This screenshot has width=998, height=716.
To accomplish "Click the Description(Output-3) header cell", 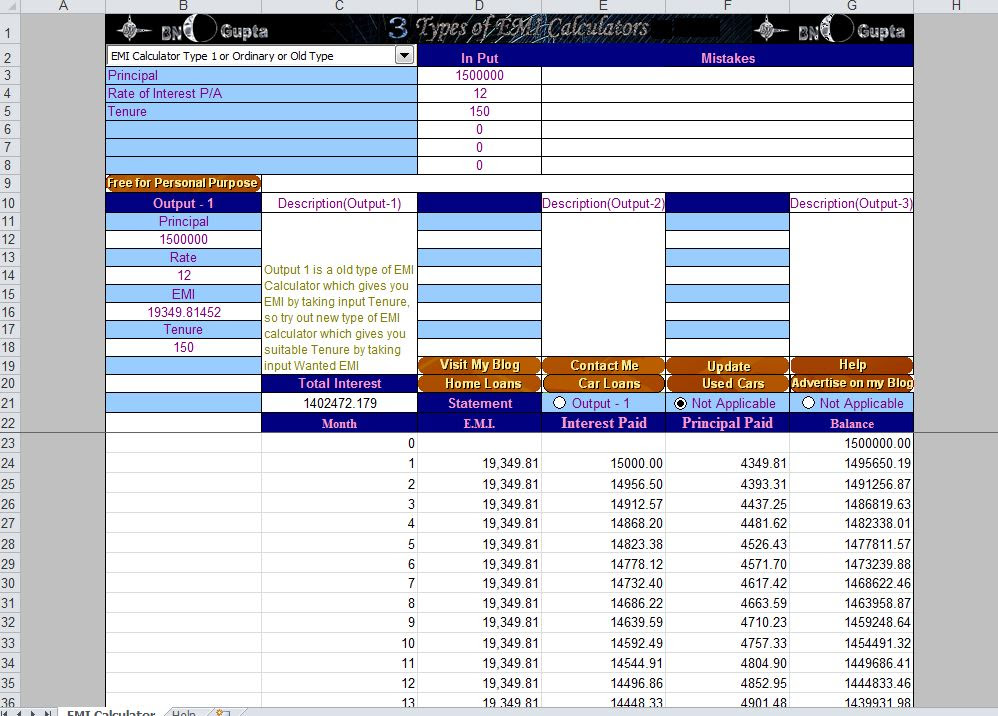I will pos(852,204).
